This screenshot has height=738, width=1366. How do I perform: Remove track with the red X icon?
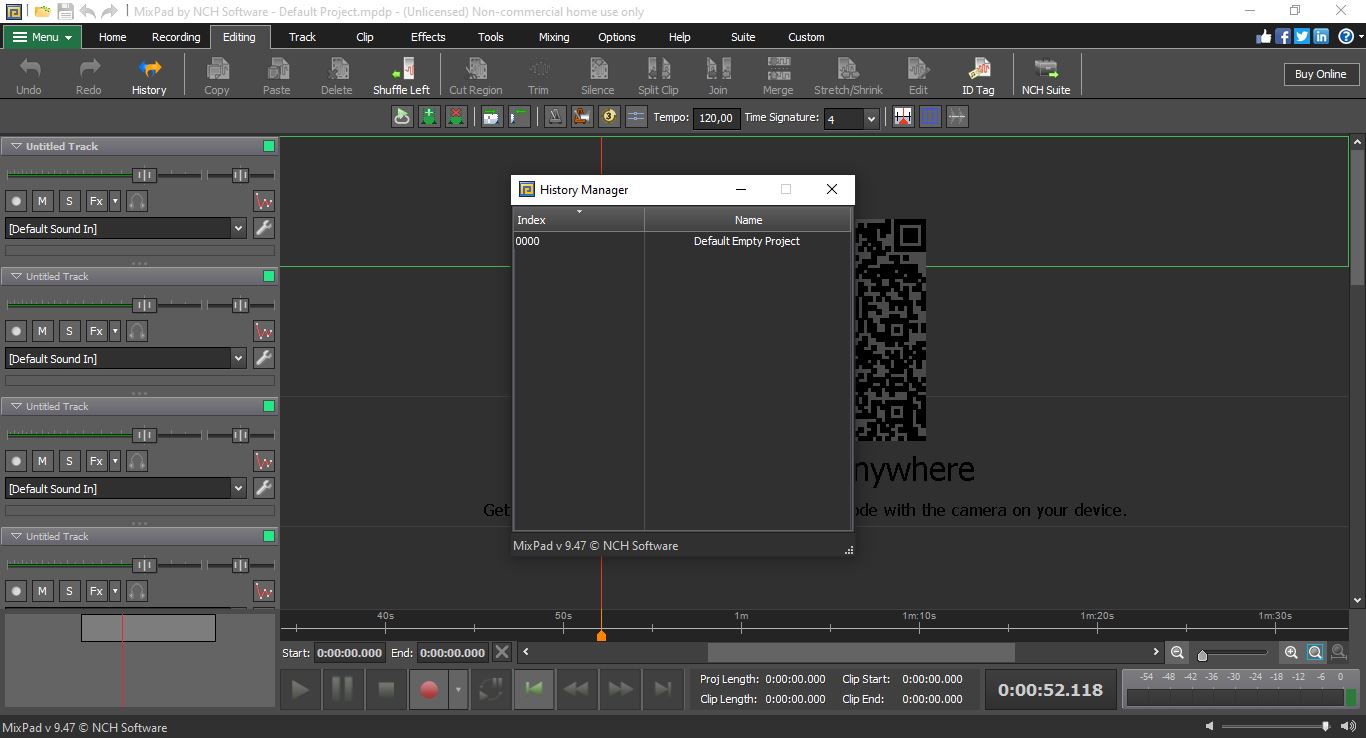456,117
